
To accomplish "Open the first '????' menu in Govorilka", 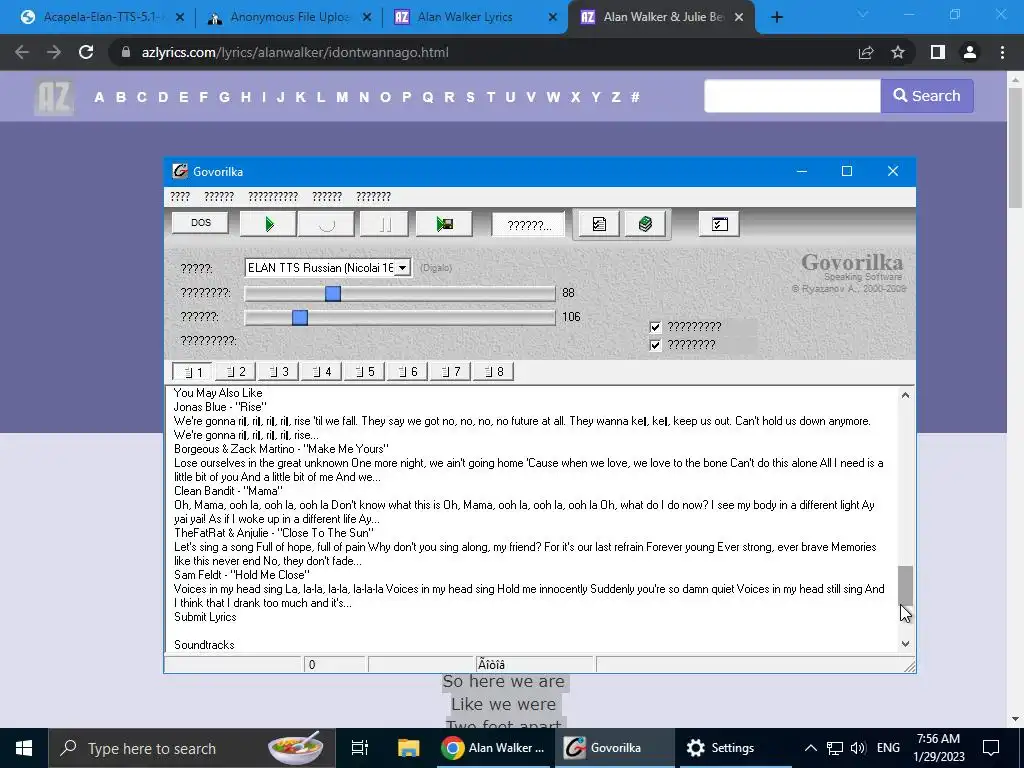I will pyautogui.click(x=180, y=197).
